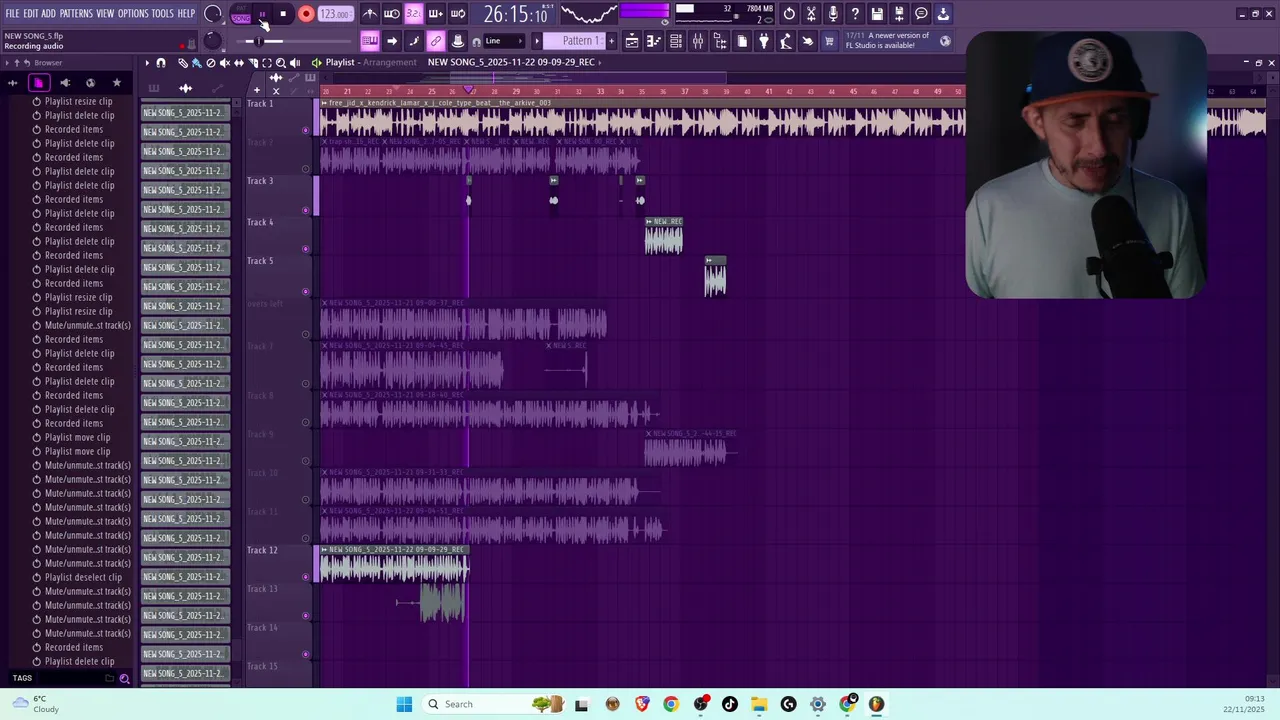Select the playlist Mute tool
This screenshot has height=720, width=1280.
[x=224, y=63]
